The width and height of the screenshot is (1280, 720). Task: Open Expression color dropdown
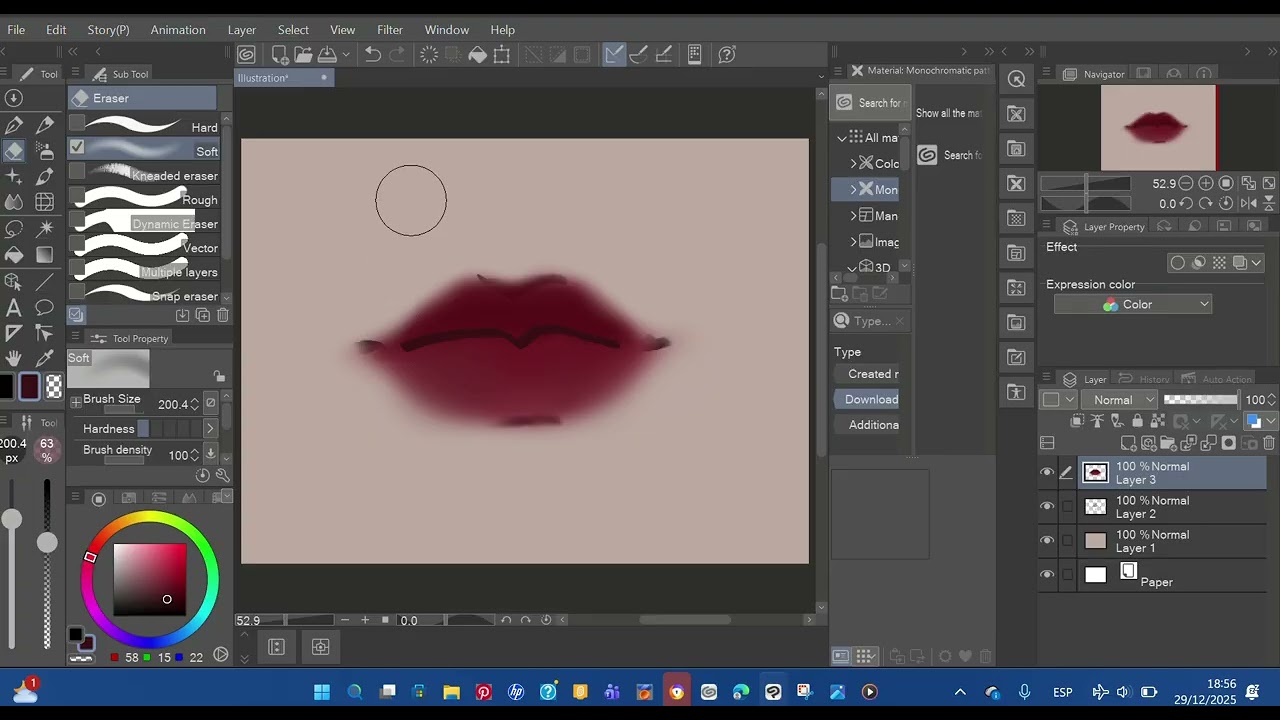pyautogui.click(x=1133, y=305)
